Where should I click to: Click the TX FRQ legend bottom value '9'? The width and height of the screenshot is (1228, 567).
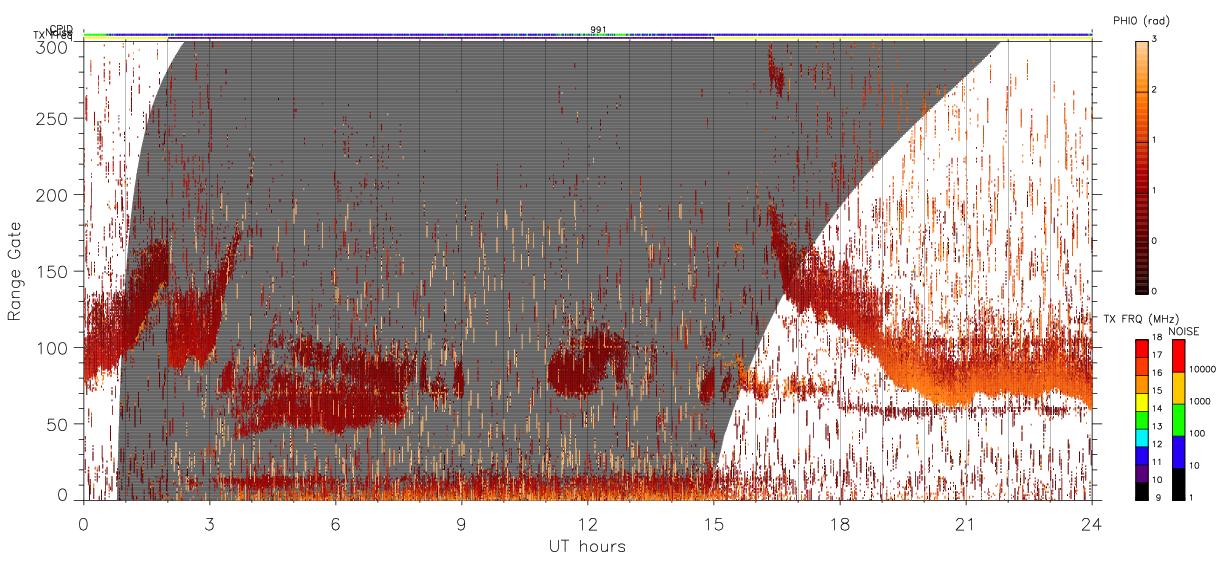pyautogui.click(x=1159, y=498)
